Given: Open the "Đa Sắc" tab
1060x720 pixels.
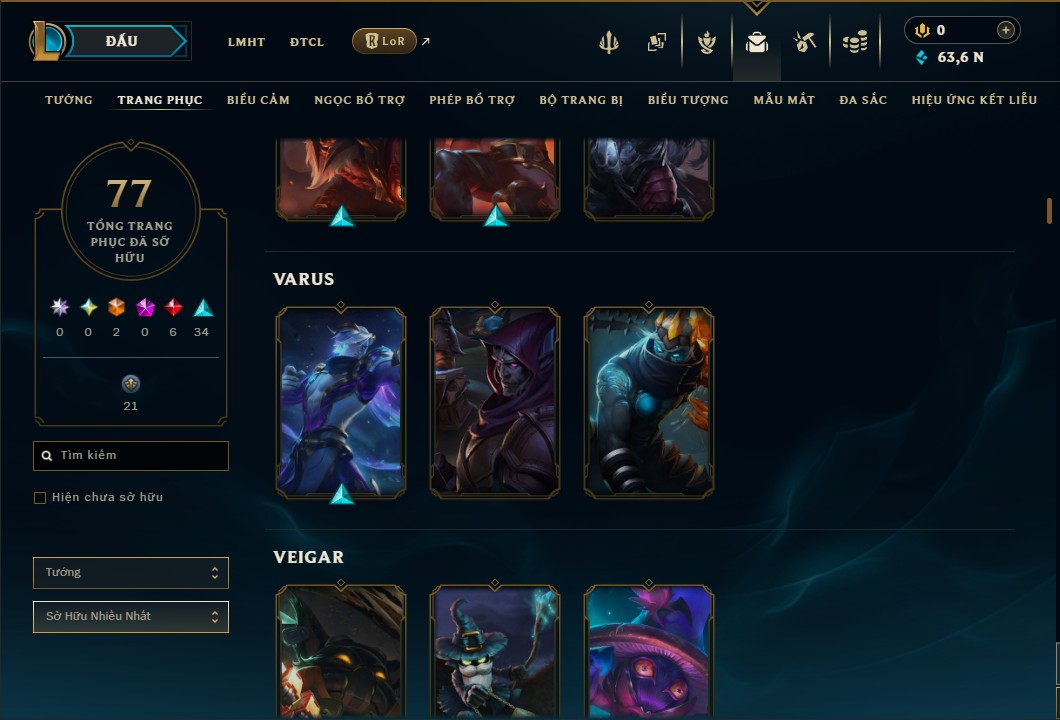Looking at the screenshot, I should pyautogui.click(x=863, y=100).
